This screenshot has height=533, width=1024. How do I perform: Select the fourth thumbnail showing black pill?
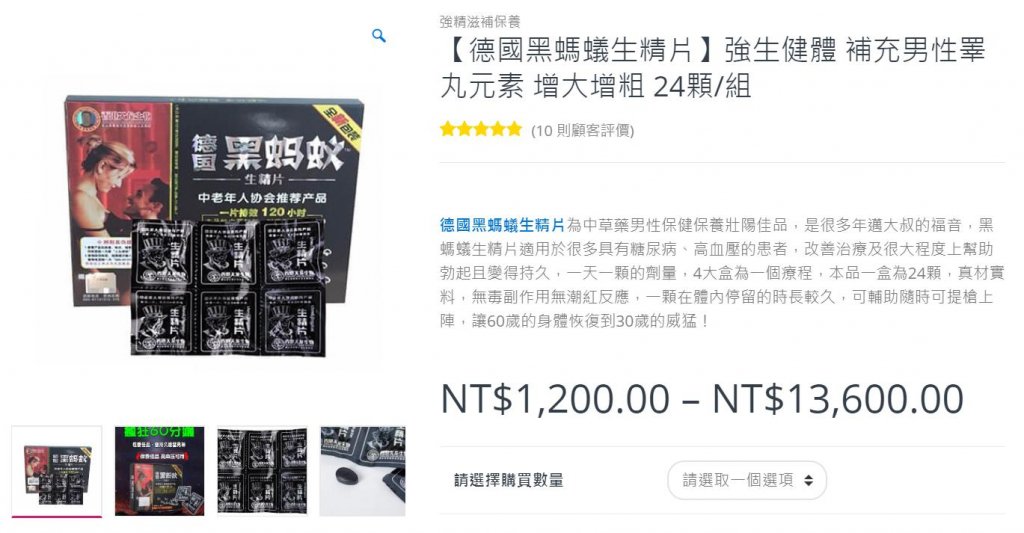362,472
